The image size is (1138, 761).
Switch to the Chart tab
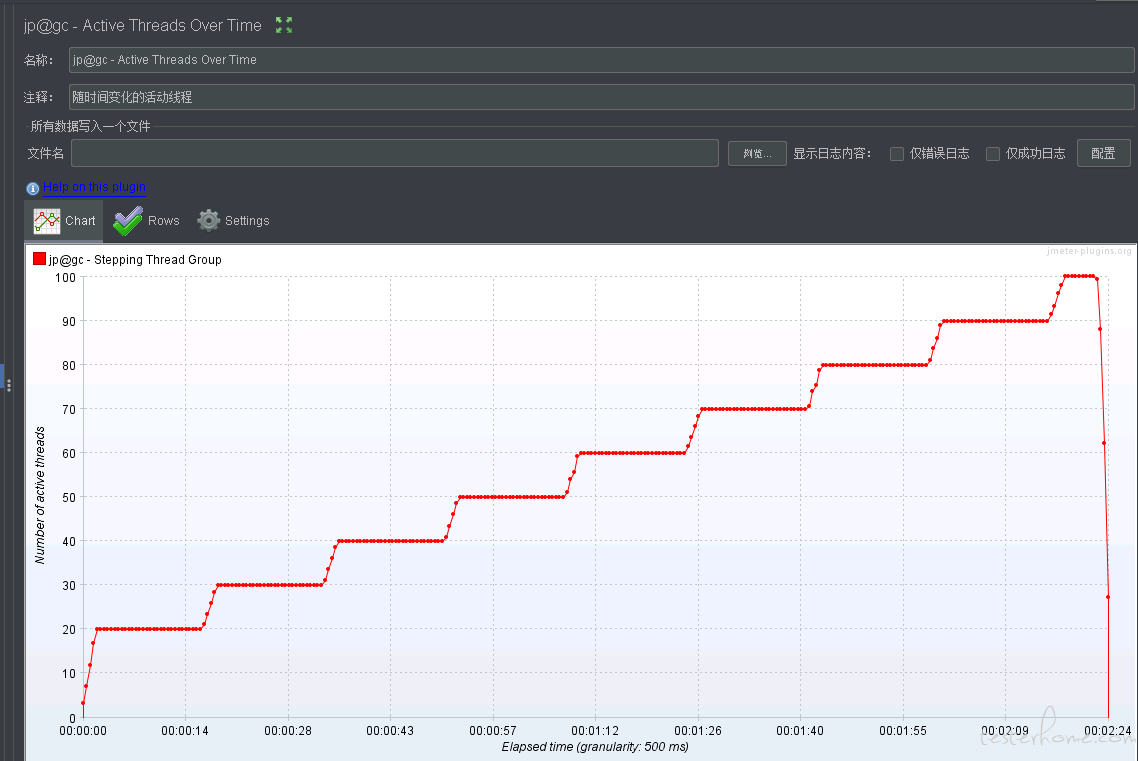(64, 221)
